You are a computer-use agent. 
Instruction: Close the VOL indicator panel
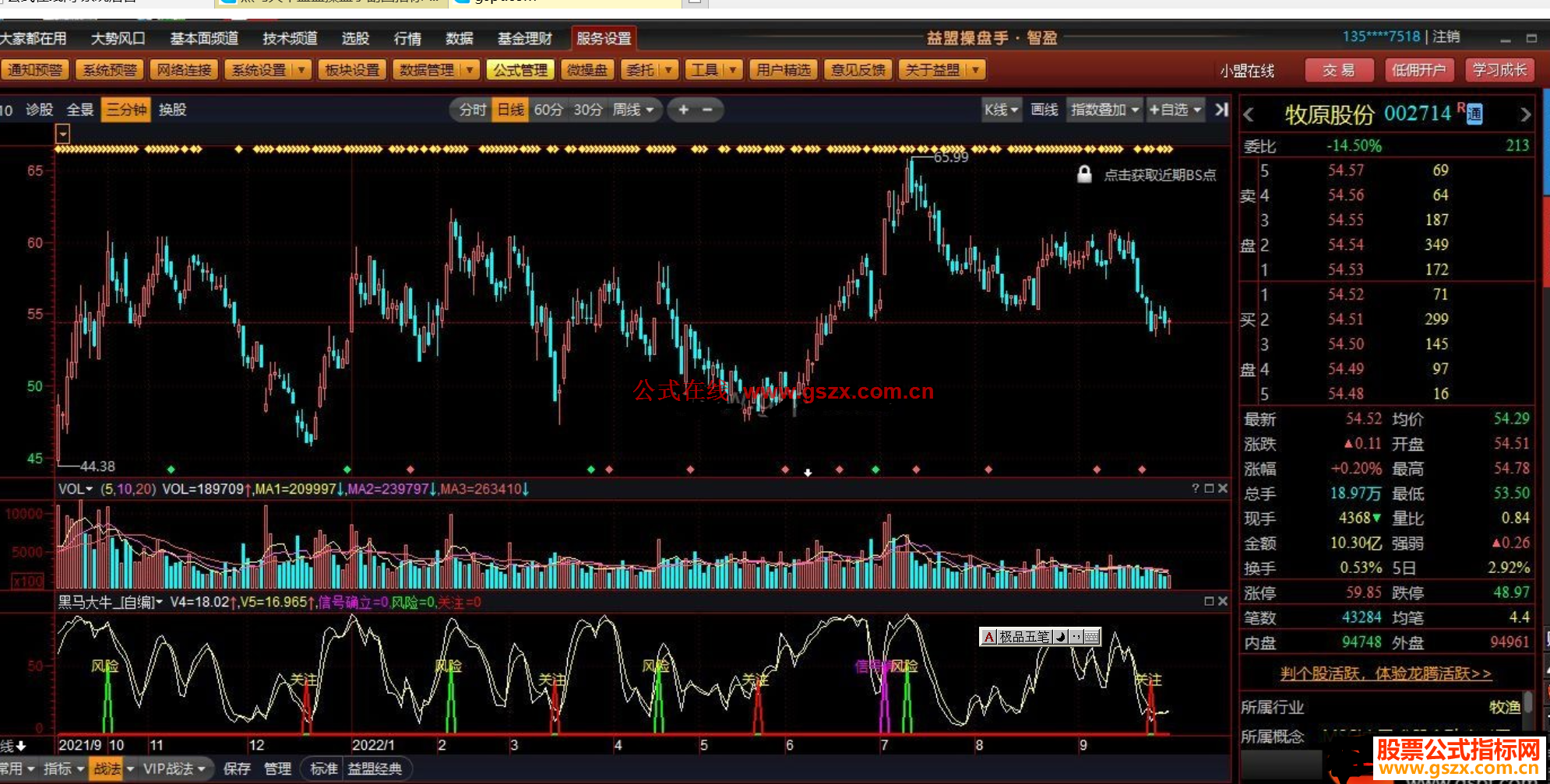coord(1223,488)
